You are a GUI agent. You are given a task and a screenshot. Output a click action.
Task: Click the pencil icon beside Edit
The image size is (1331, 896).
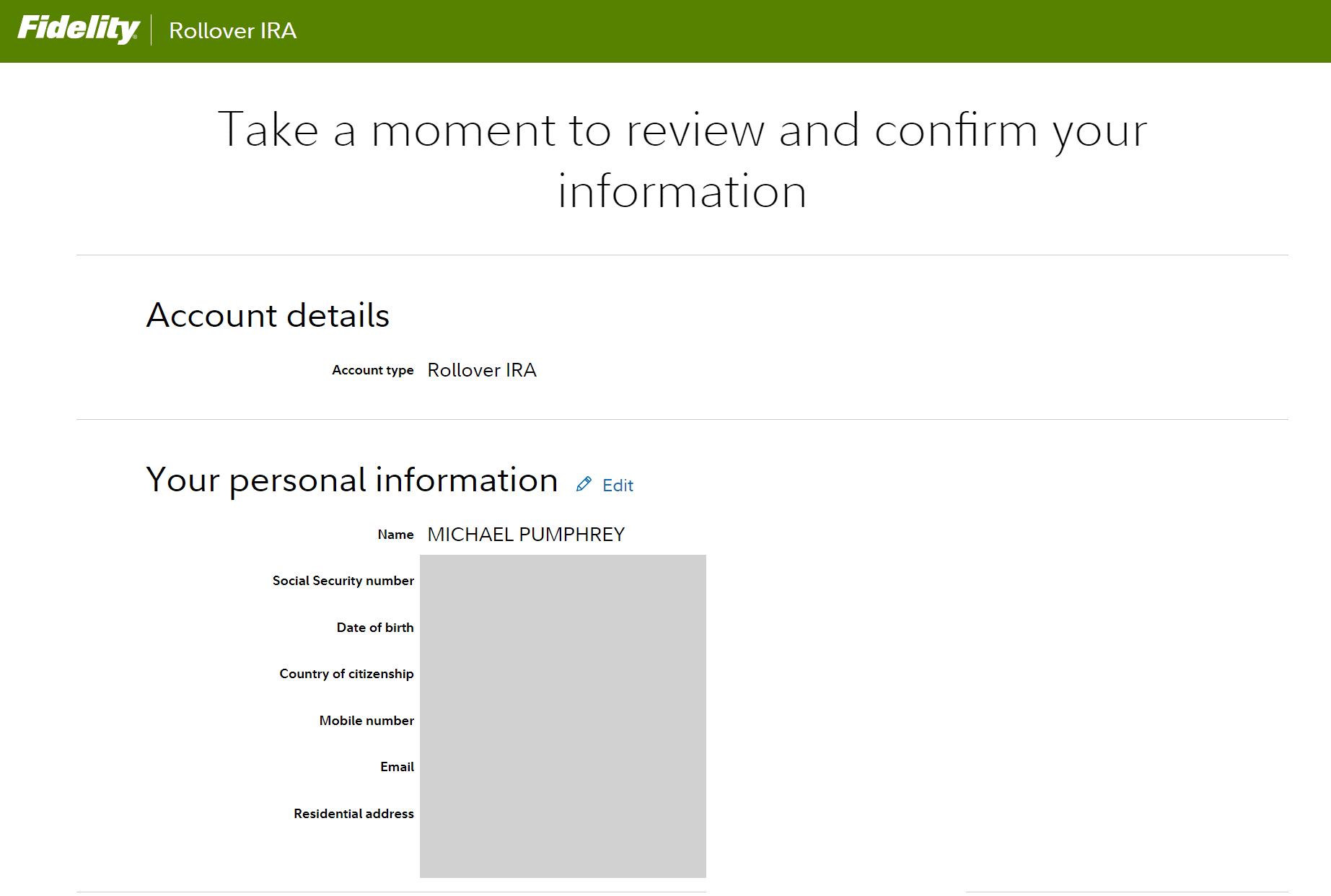click(x=584, y=484)
